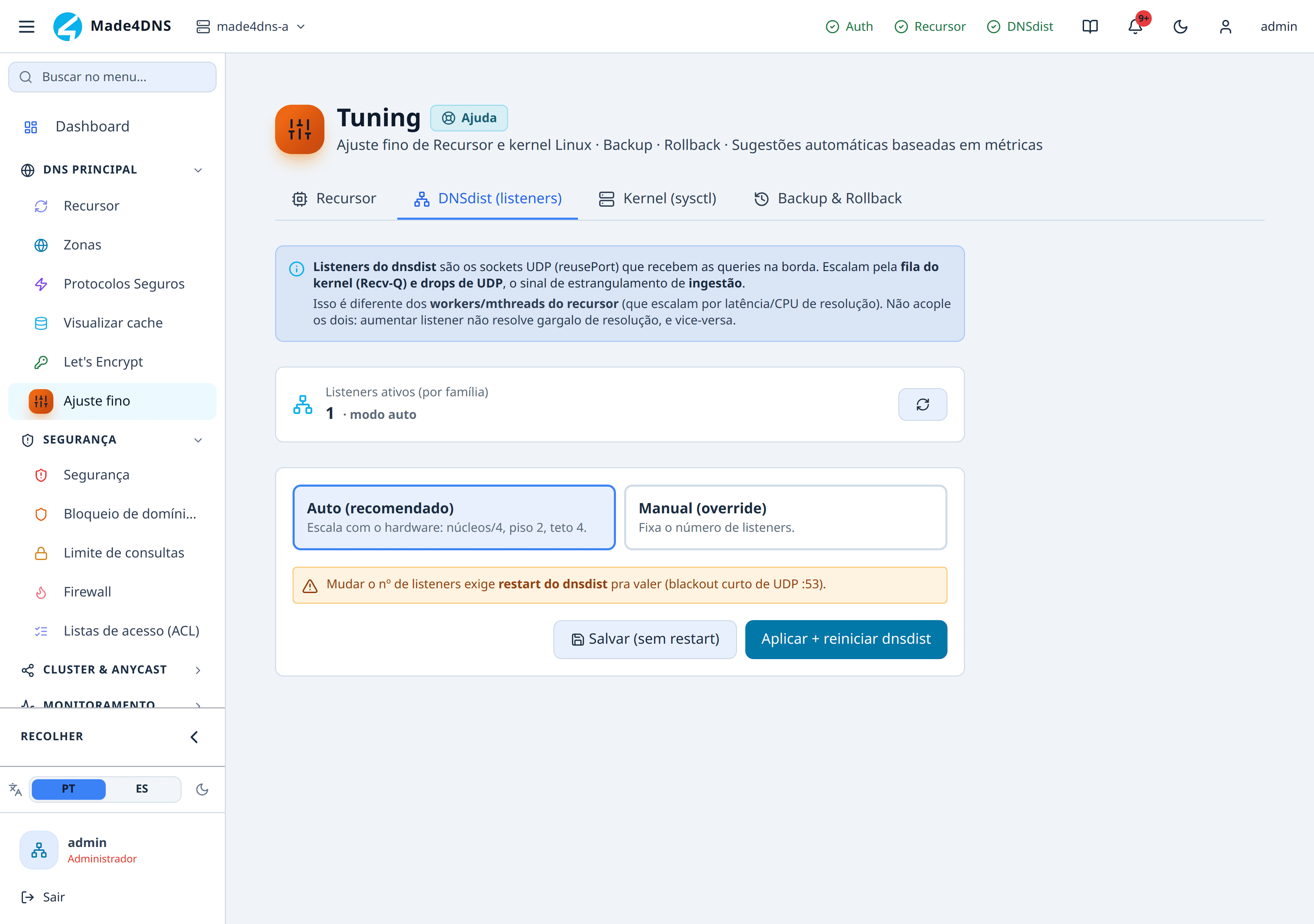Toggle dark mode in top bar
The image size is (1314, 924).
(x=1180, y=26)
